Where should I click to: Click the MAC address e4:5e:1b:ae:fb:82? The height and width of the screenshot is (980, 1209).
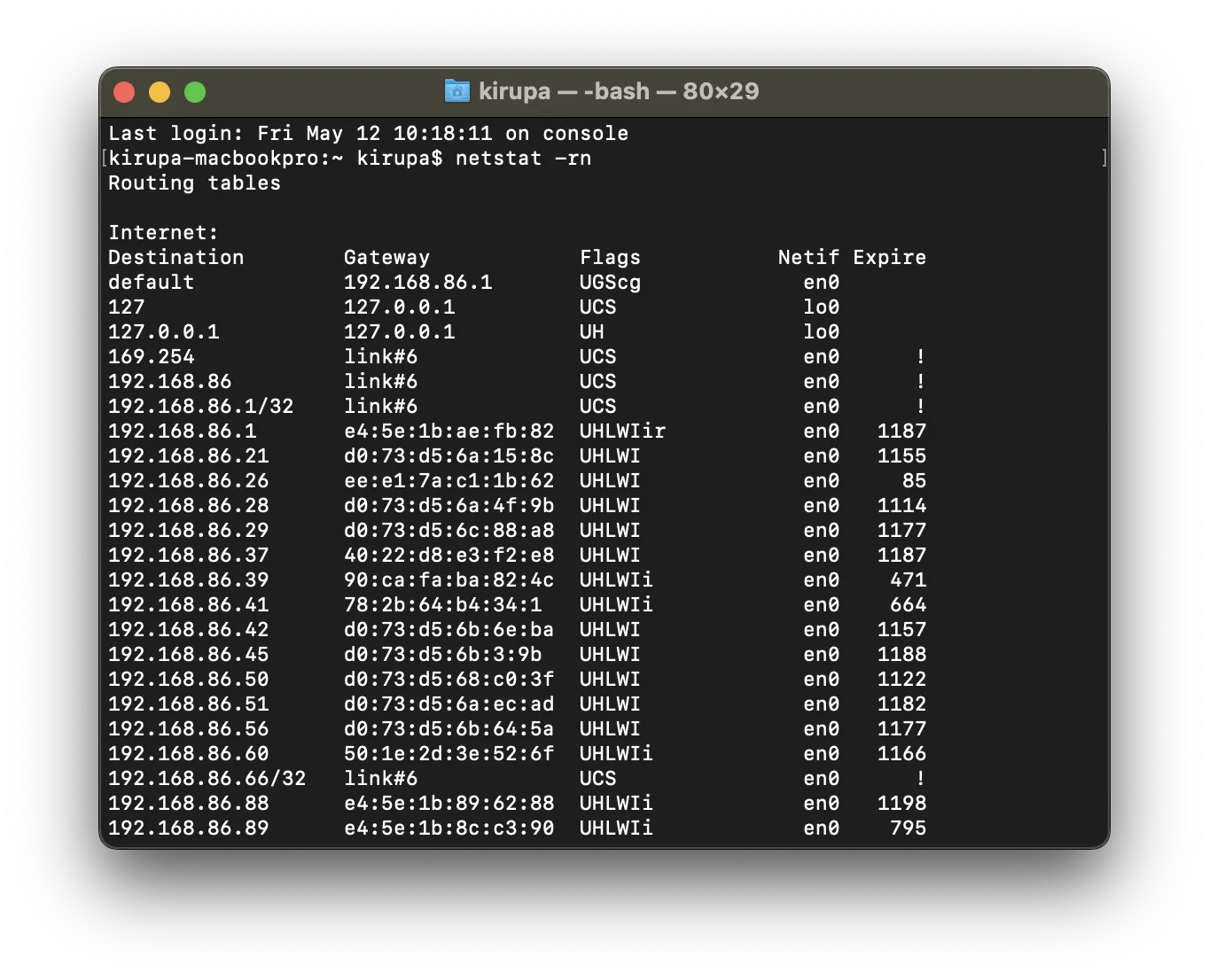pos(448,432)
